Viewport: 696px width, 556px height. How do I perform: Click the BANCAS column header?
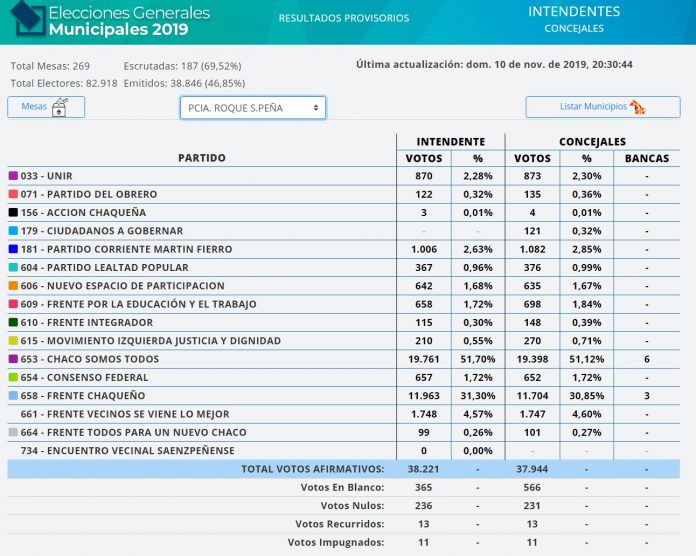click(x=647, y=158)
